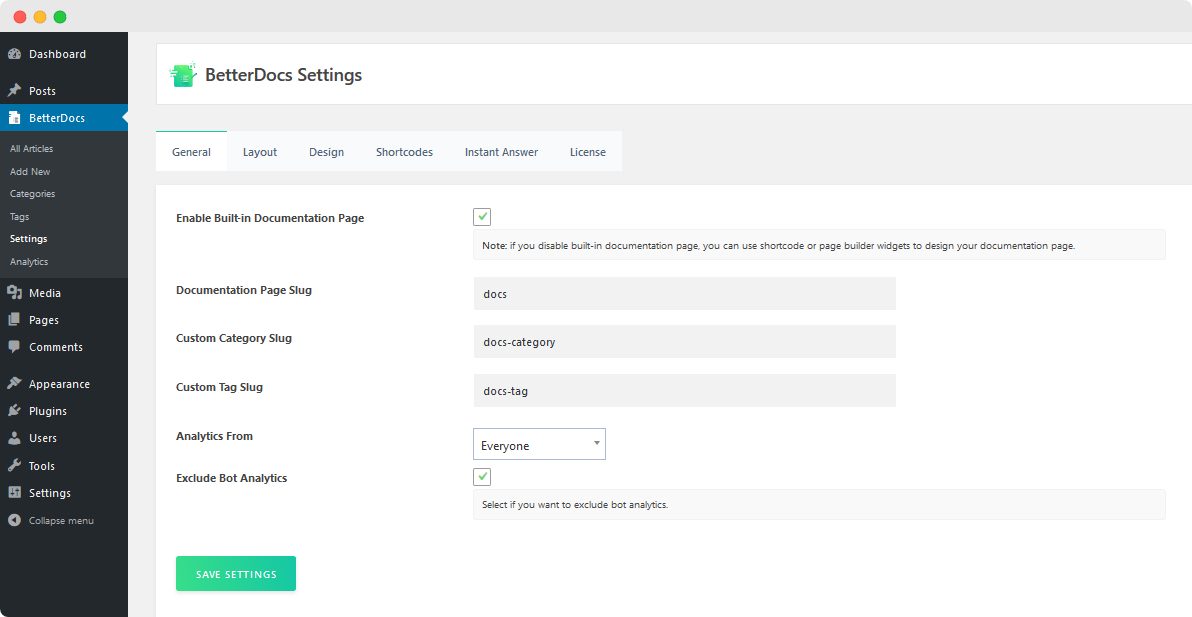This screenshot has width=1192, height=617.
Task: Open the Tools menu item
Action: coord(64,466)
